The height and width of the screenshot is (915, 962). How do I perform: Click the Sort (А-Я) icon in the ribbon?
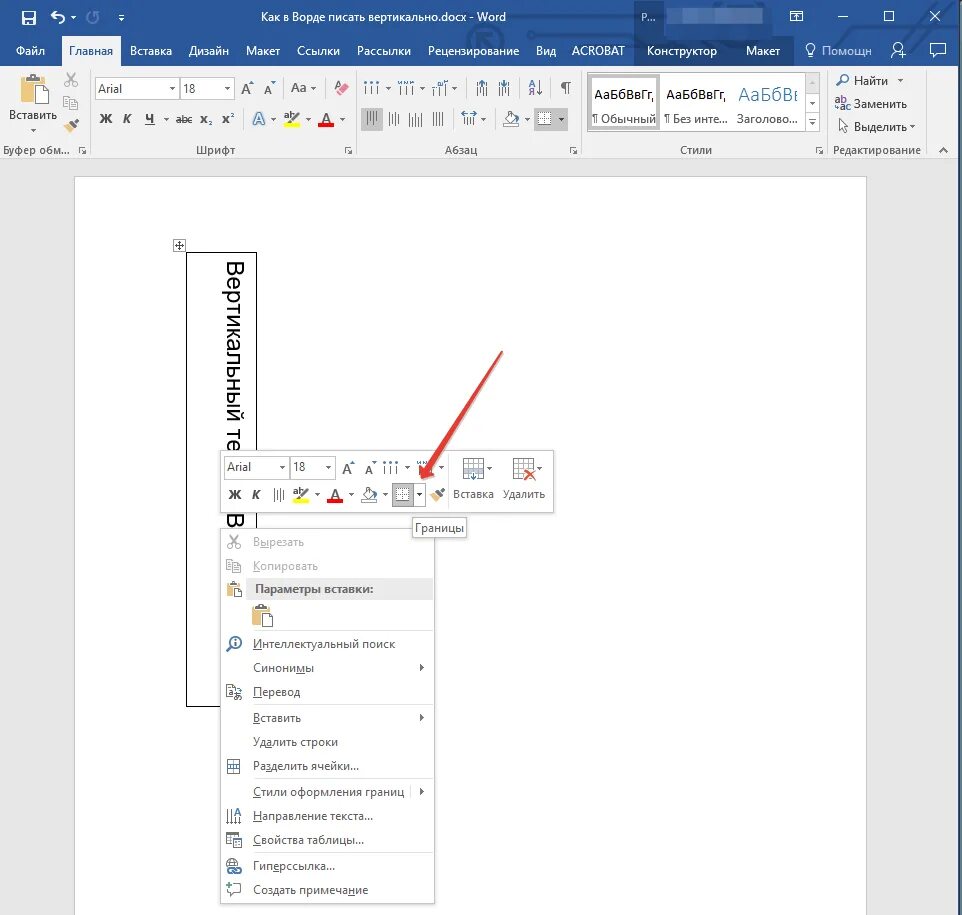535,88
